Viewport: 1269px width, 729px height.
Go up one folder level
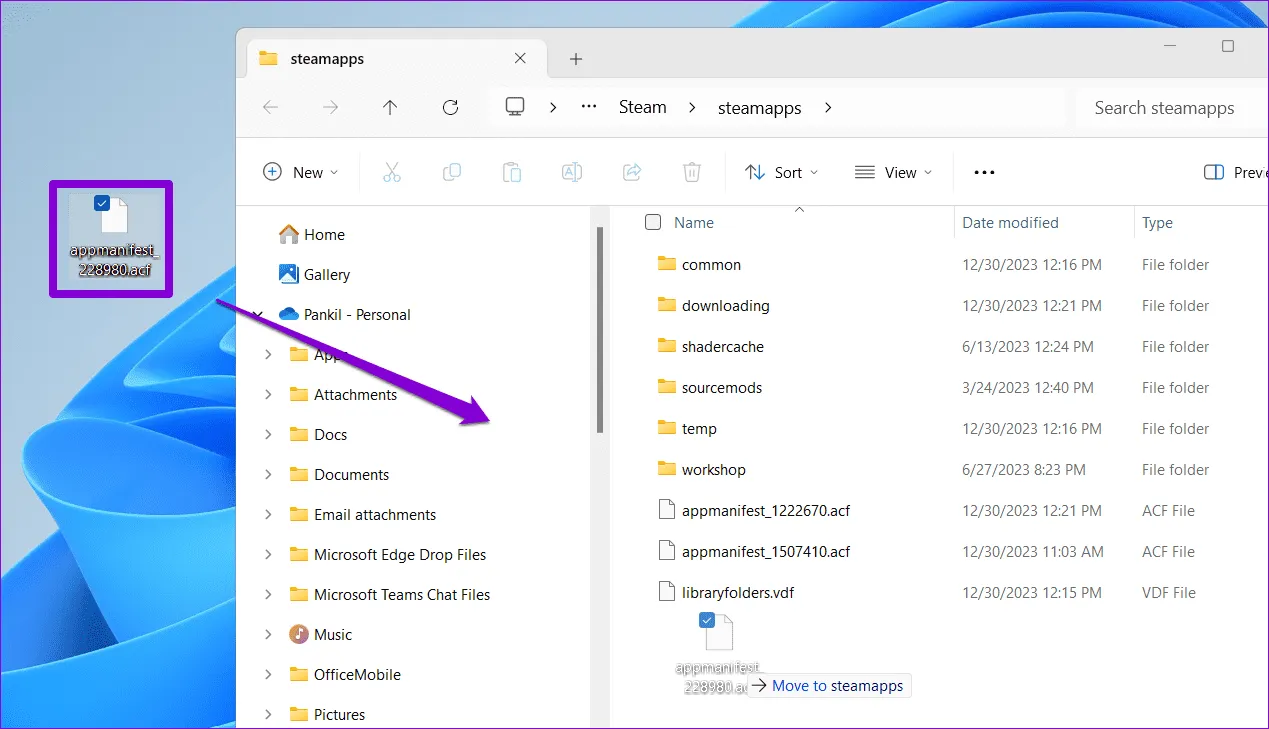click(390, 108)
